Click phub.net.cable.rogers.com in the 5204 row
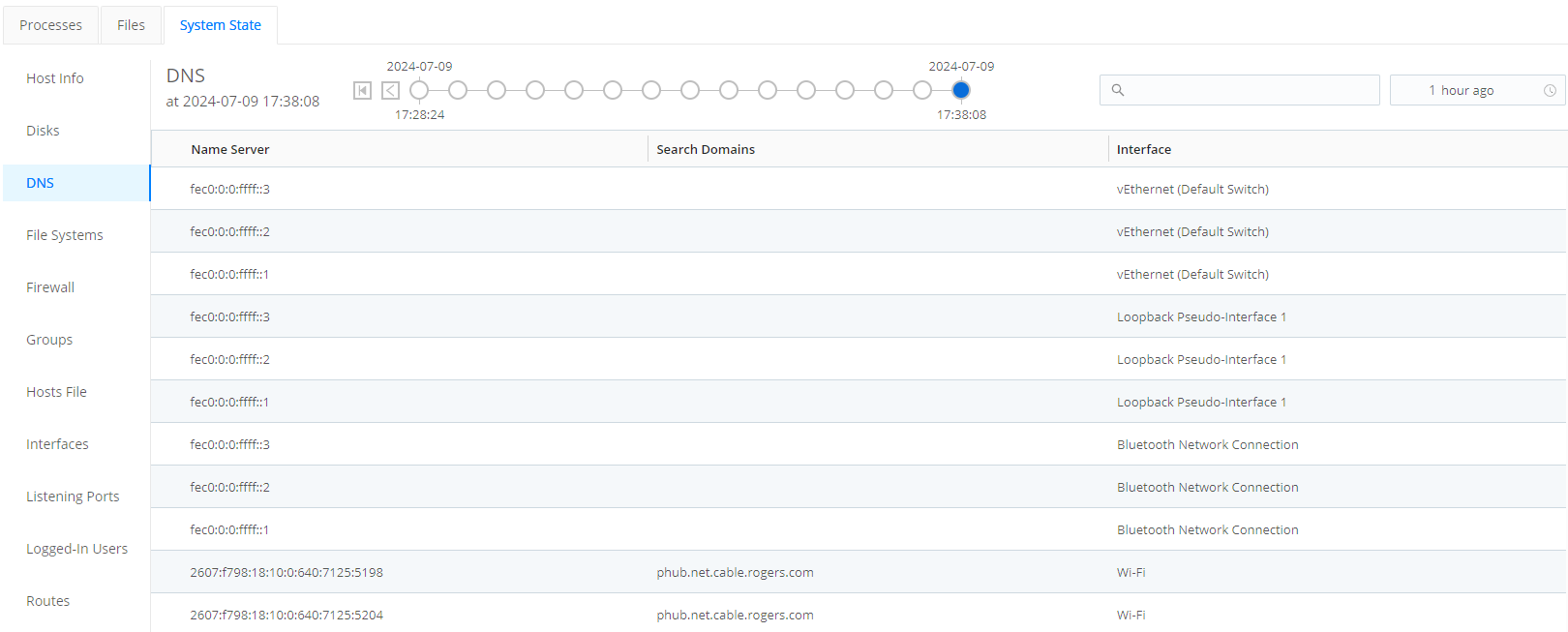 pyautogui.click(x=735, y=615)
